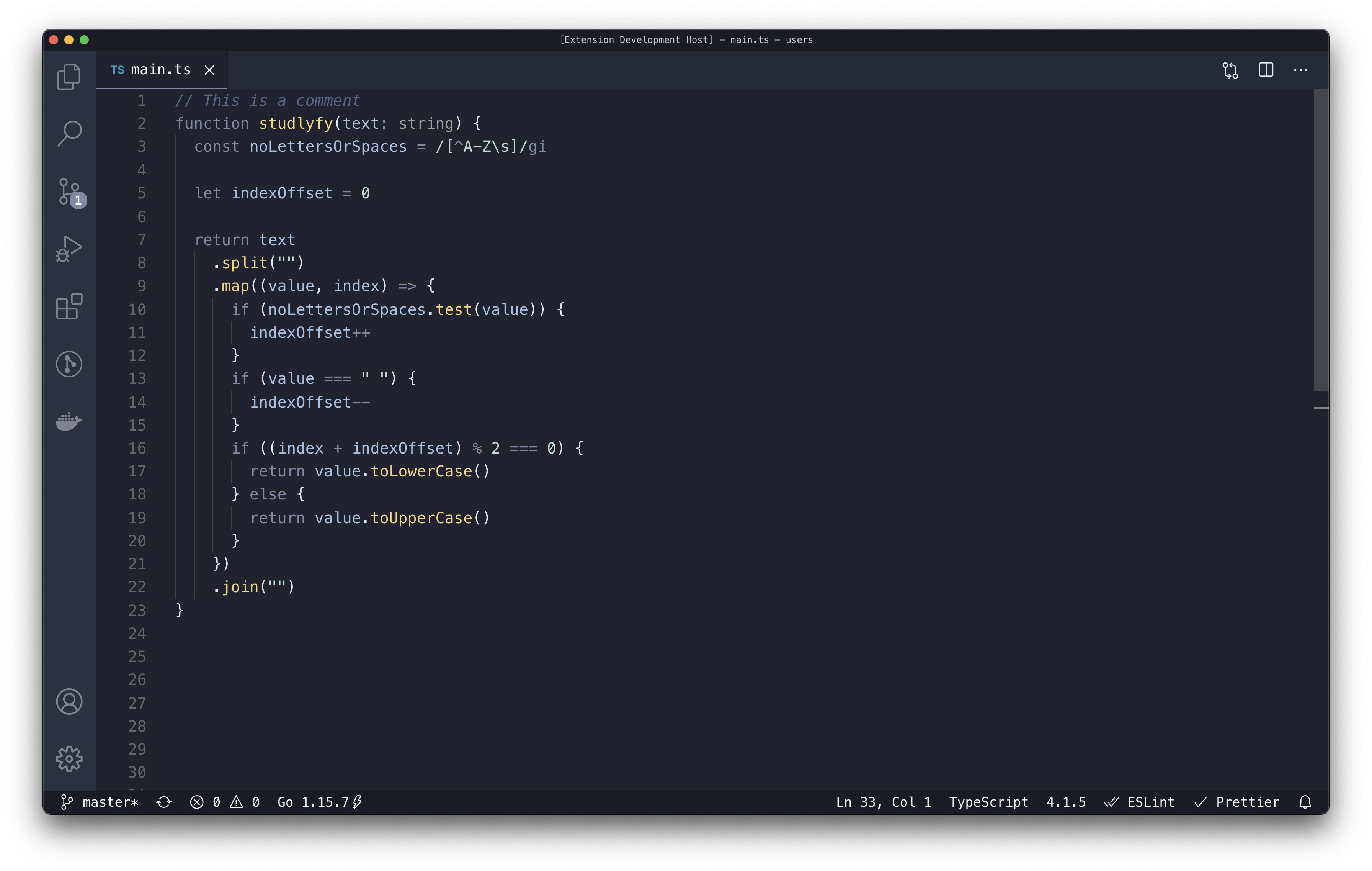Open the Manage gear menu
Image resolution: width=1372 pixels, height=871 pixels.
pyautogui.click(x=69, y=759)
